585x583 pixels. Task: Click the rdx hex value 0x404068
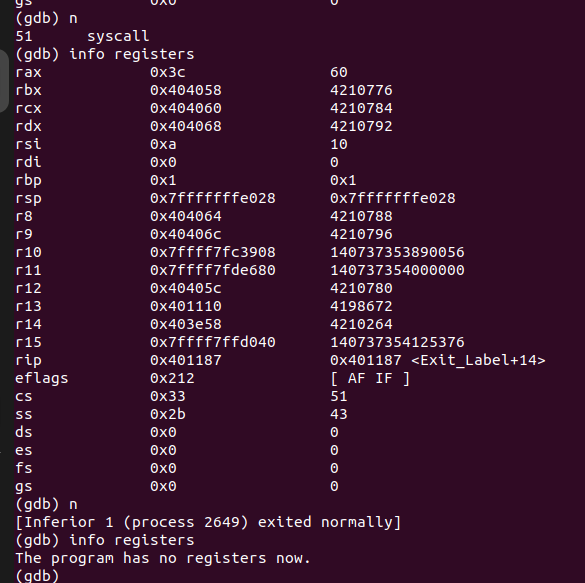(186, 126)
